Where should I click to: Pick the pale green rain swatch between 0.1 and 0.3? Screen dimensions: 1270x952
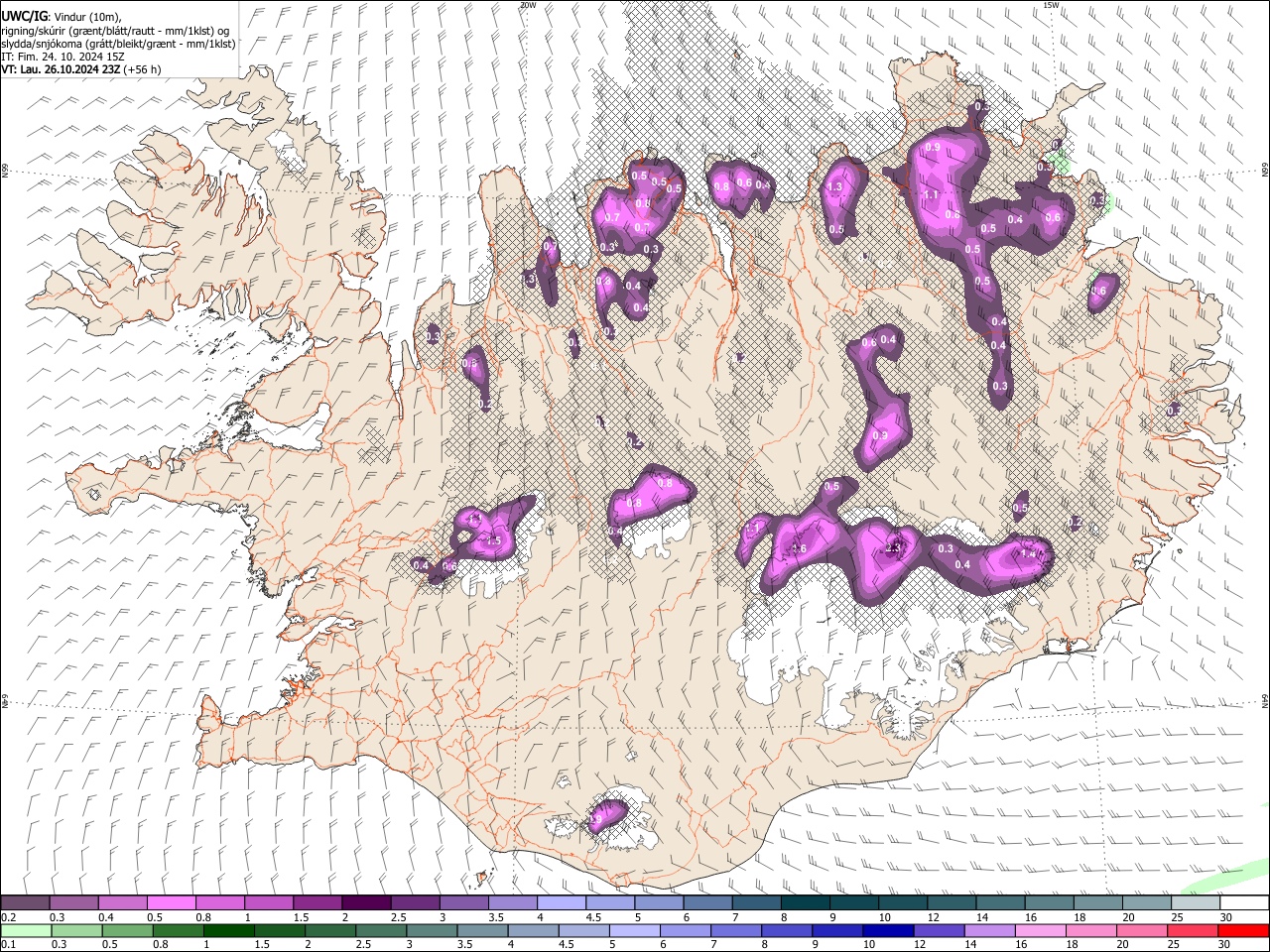[25, 930]
